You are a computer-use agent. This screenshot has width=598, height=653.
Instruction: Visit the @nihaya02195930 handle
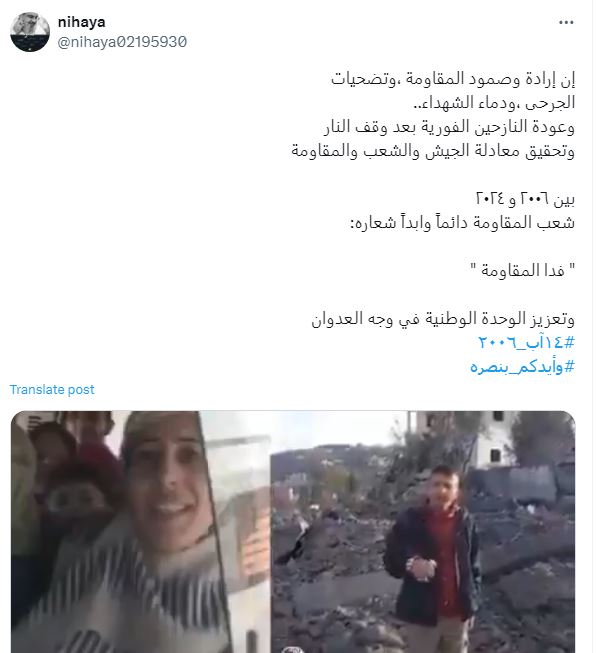122,42
